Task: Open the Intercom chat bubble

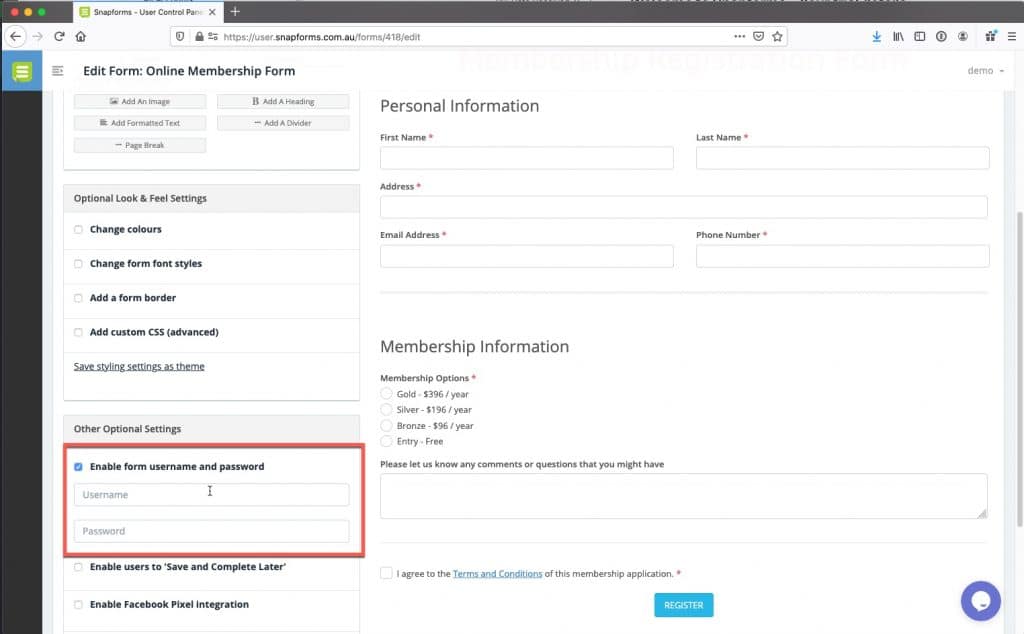Action: pos(980,600)
